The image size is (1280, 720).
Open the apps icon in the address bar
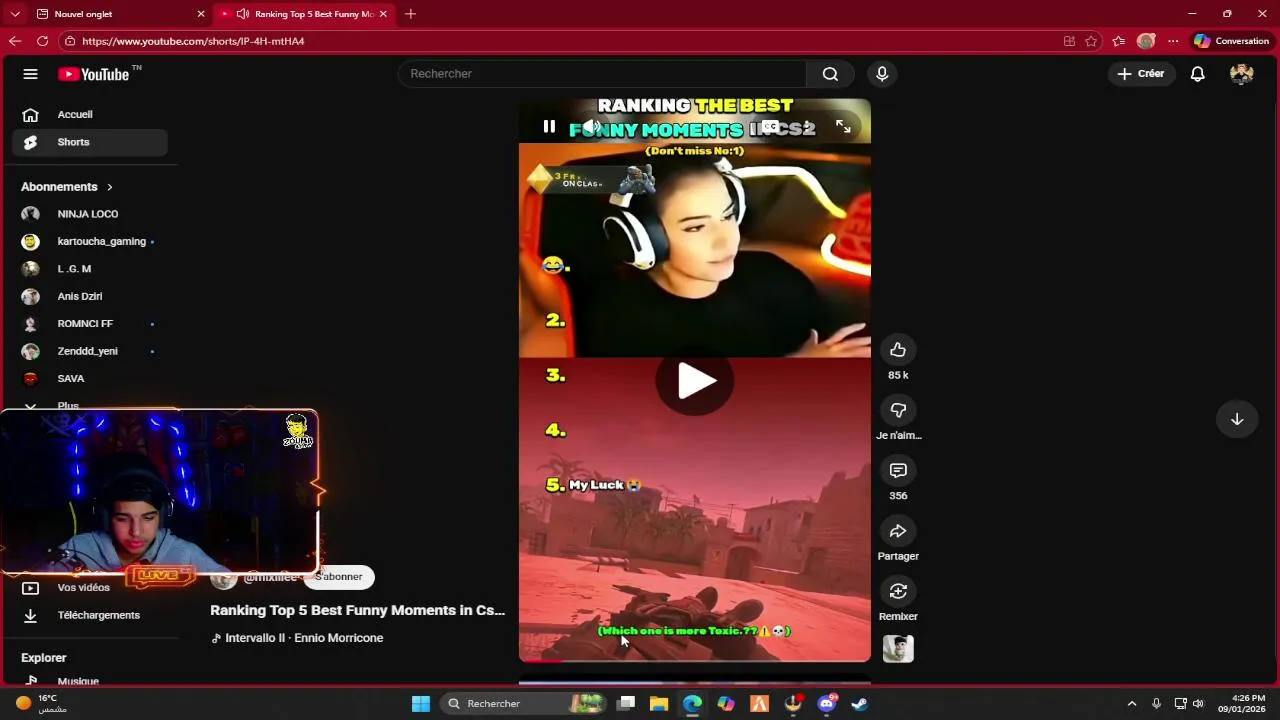pos(1069,41)
